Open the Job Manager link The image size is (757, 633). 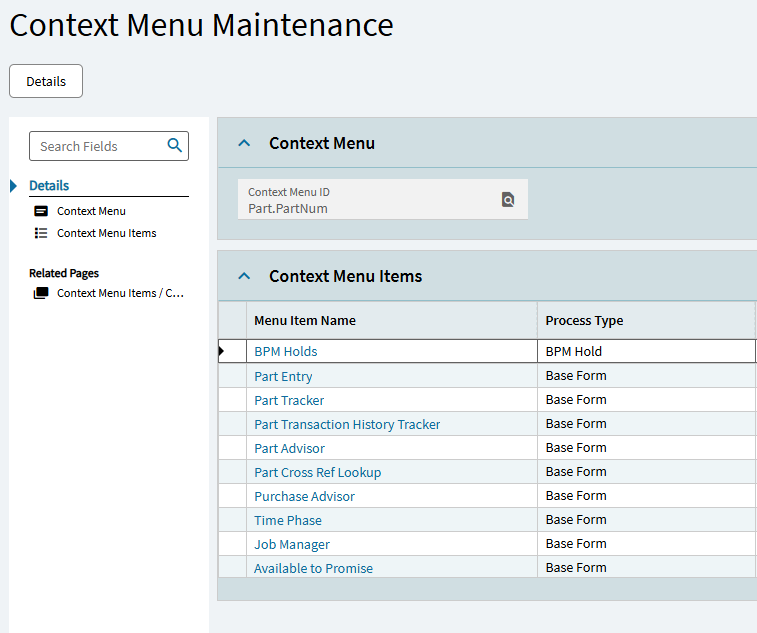coord(292,545)
